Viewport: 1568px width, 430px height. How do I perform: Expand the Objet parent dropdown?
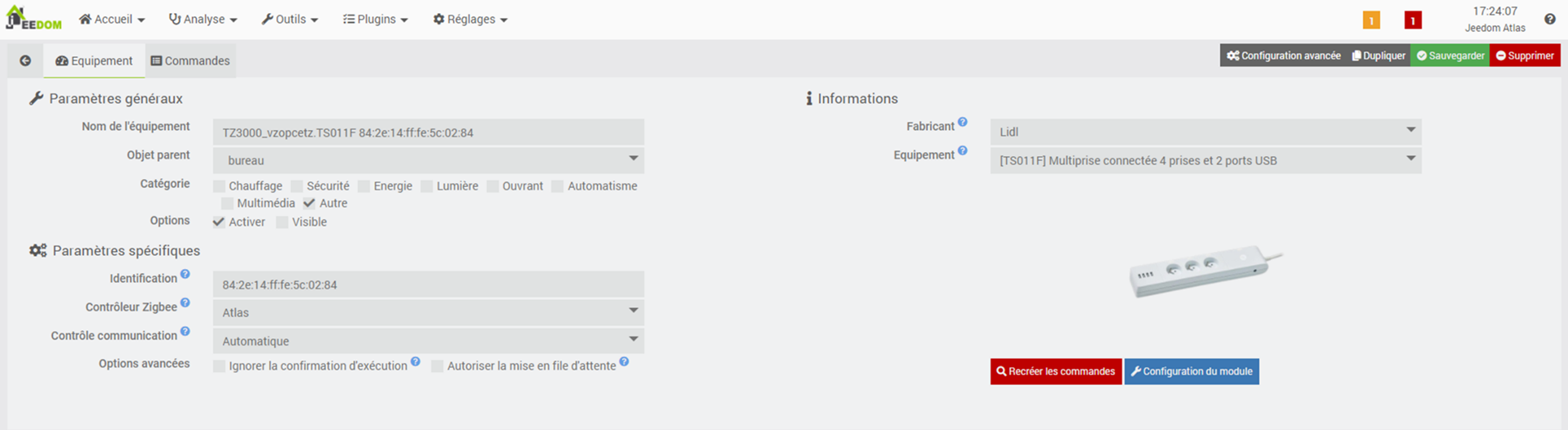[429, 160]
